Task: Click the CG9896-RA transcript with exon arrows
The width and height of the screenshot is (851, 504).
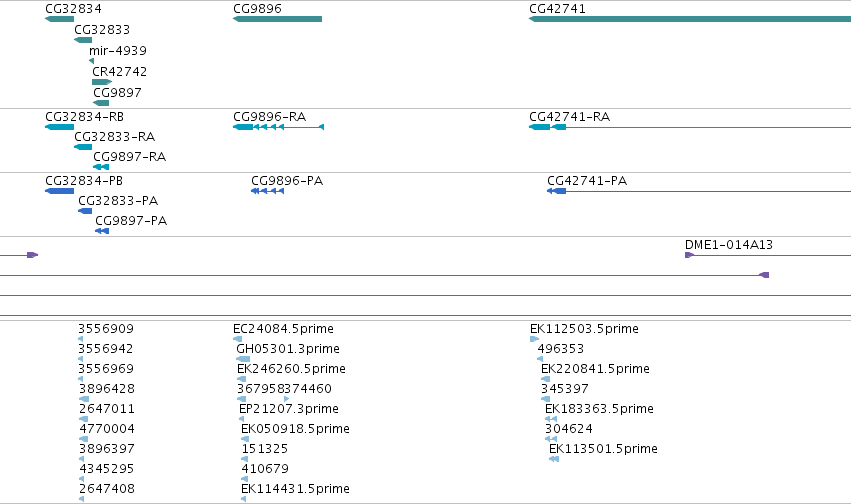Action: tap(278, 127)
